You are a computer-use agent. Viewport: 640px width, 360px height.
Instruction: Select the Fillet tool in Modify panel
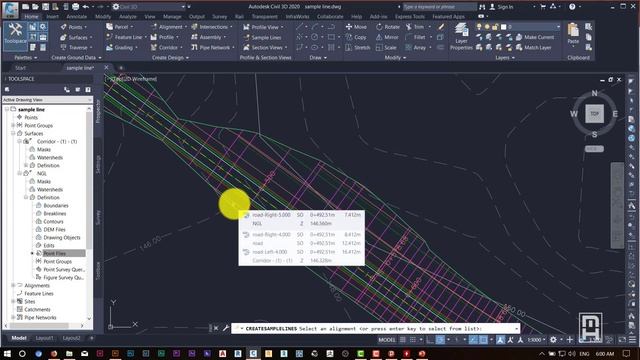(x=416, y=37)
